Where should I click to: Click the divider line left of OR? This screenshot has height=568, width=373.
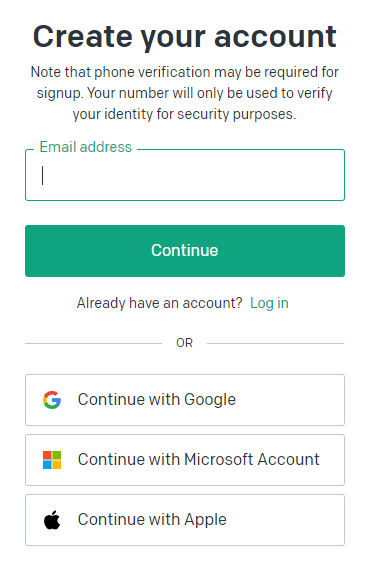click(93, 343)
